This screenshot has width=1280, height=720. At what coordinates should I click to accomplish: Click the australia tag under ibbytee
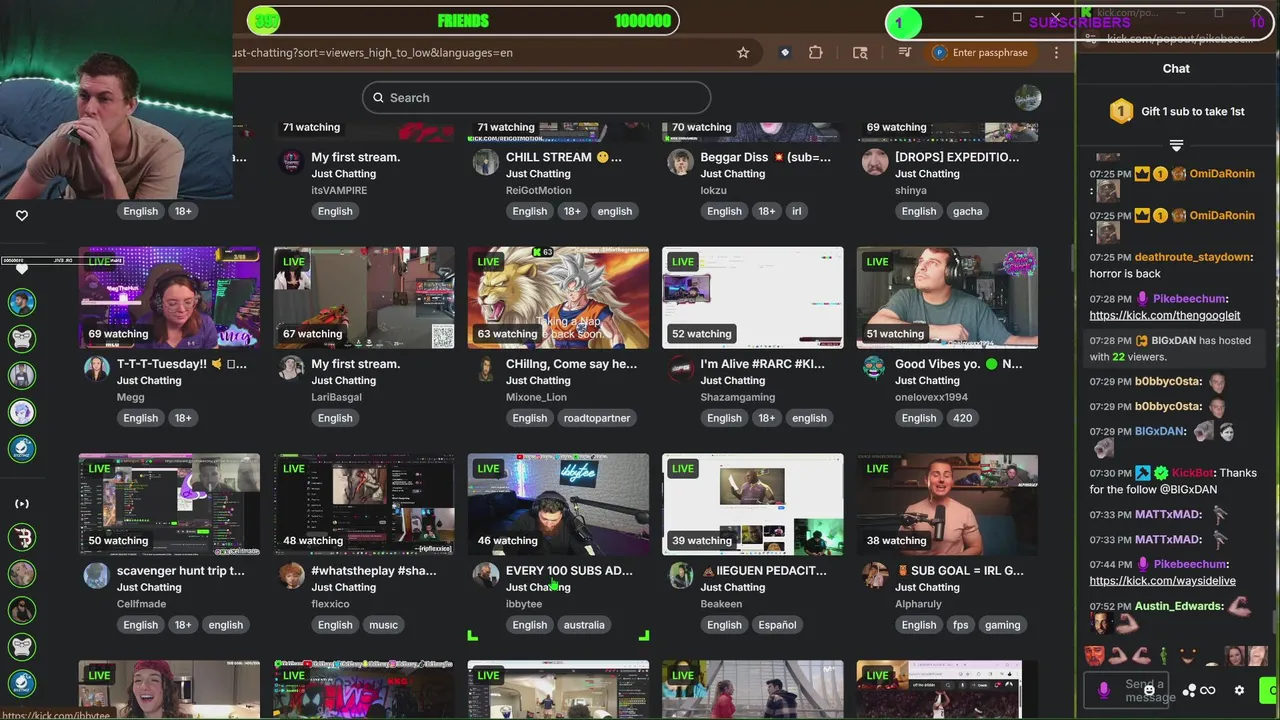click(584, 625)
